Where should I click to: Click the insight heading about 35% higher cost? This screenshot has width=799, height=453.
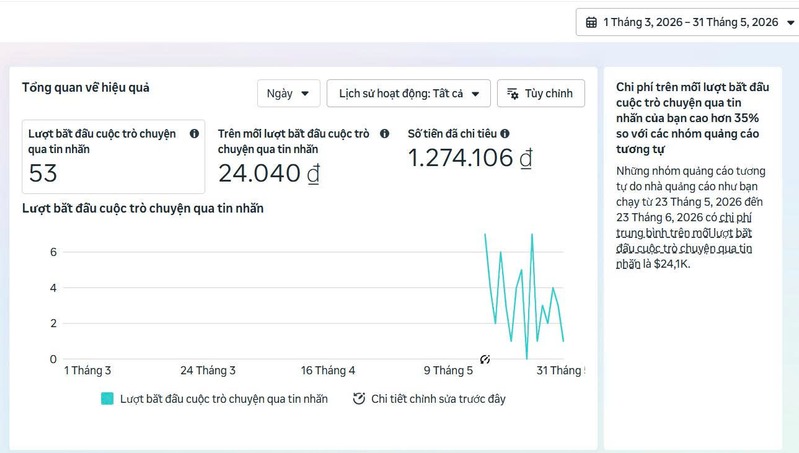693,118
